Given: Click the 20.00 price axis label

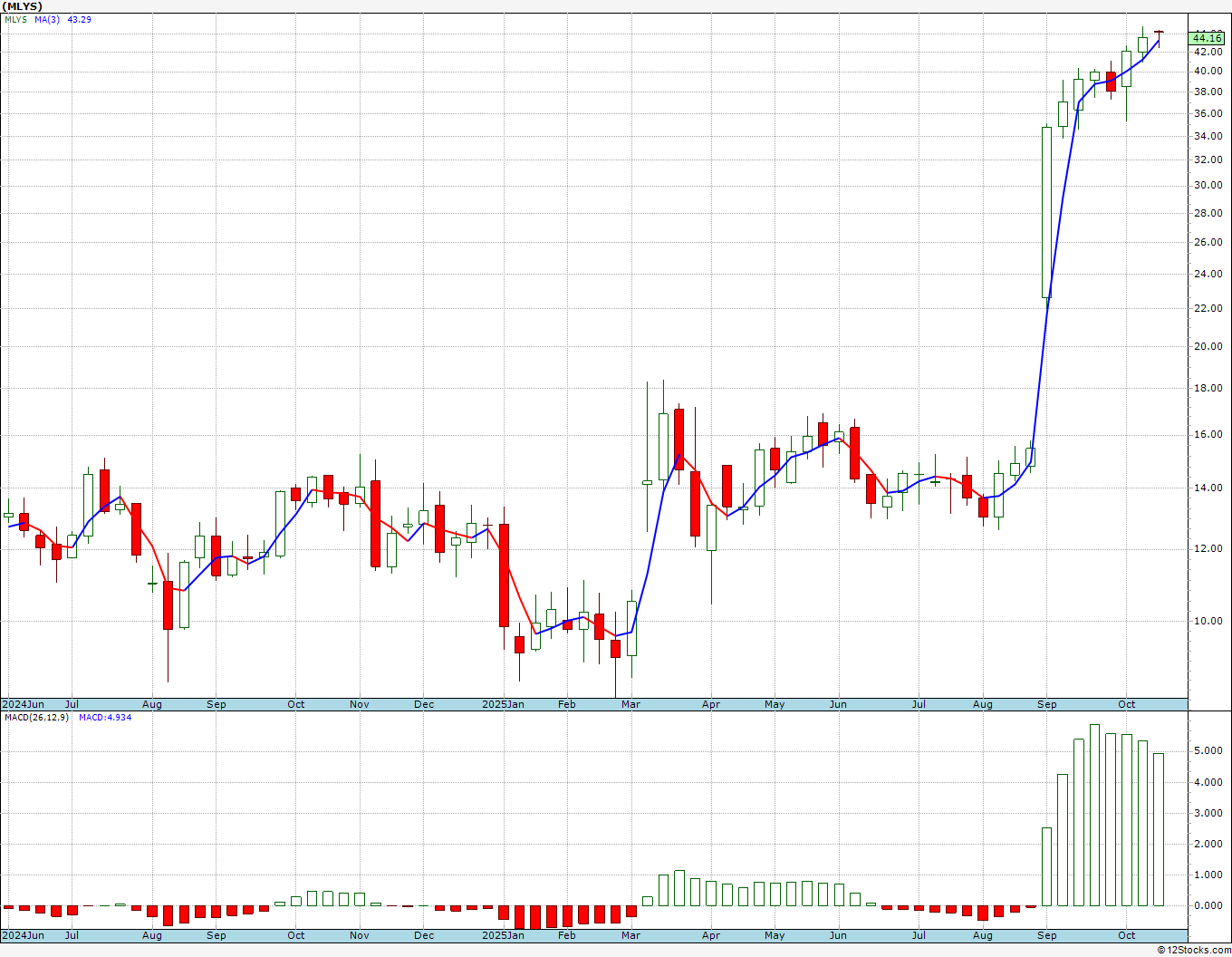Looking at the screenshot, I should [x=1208, y=346].
